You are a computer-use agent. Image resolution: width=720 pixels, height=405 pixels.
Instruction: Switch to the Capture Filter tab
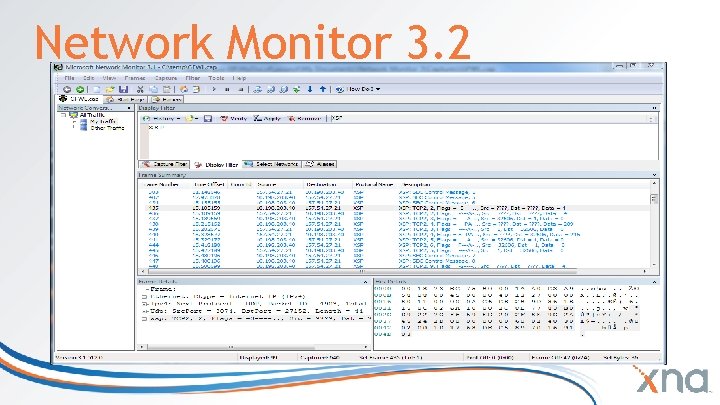(164, 164)
